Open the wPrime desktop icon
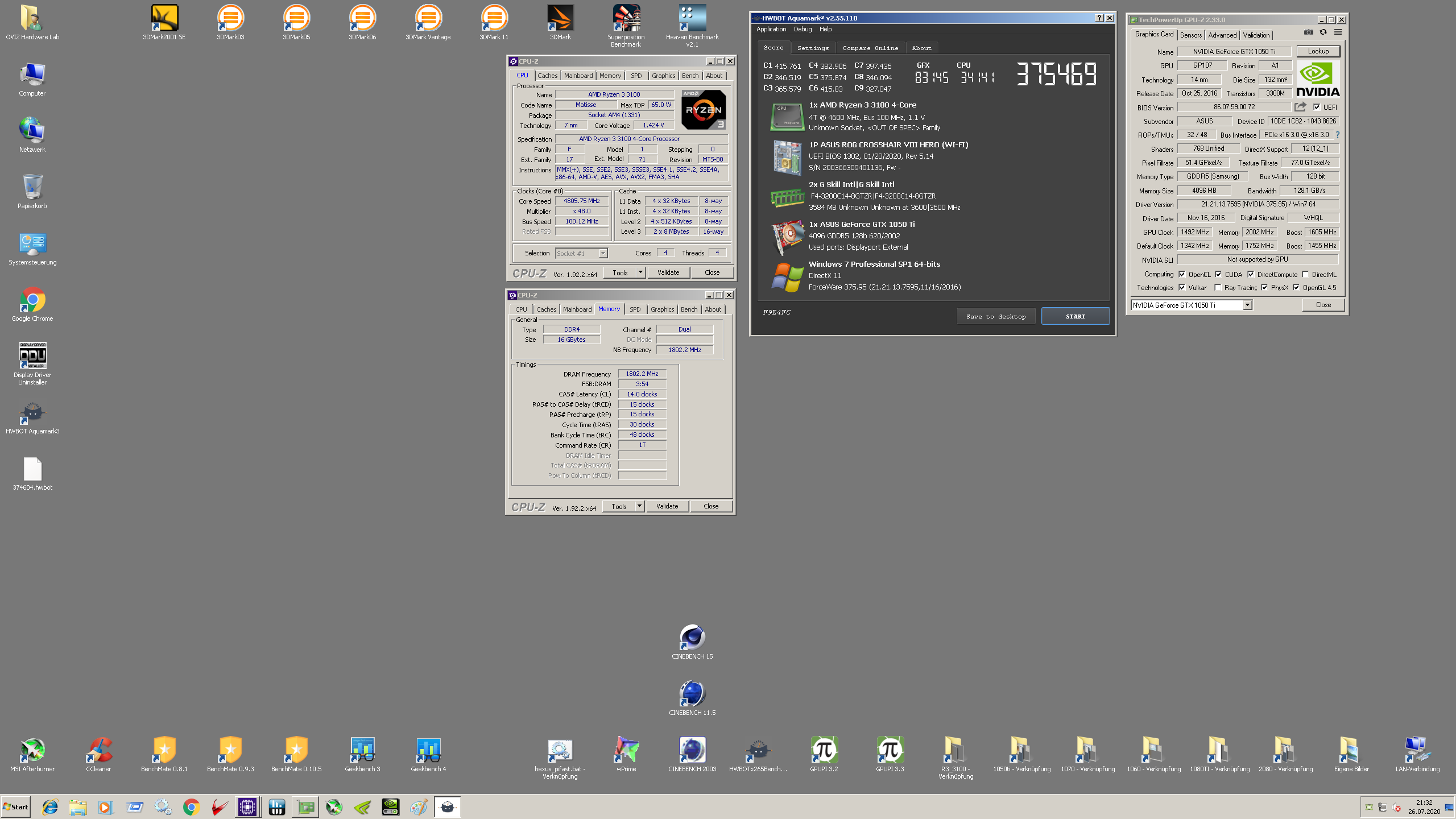This screenshot has height=819, width=1456. coord(626,755)
